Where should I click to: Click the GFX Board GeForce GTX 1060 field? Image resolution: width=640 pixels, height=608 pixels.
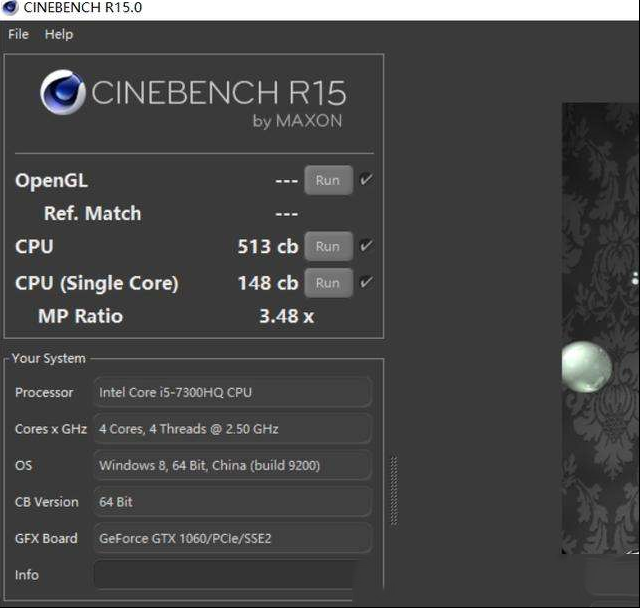click(x=233, y=538)
